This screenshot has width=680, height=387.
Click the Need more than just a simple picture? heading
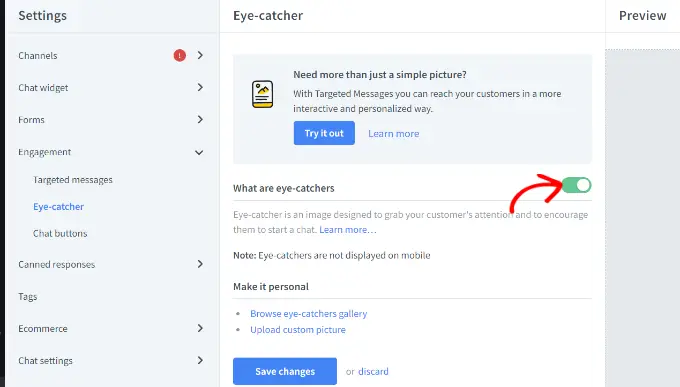coord(380,75)
